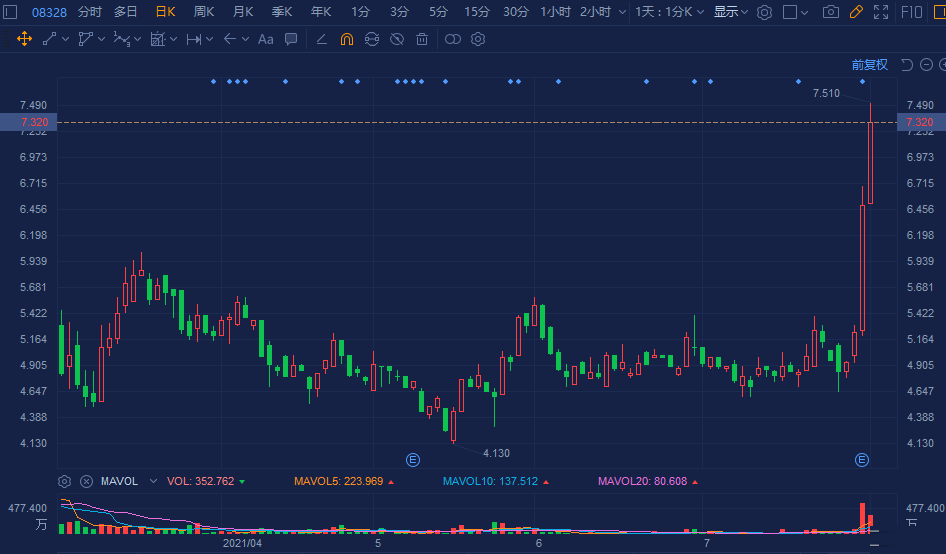Select the 日K period tab

pyautogui.click(x=165, y=12)
